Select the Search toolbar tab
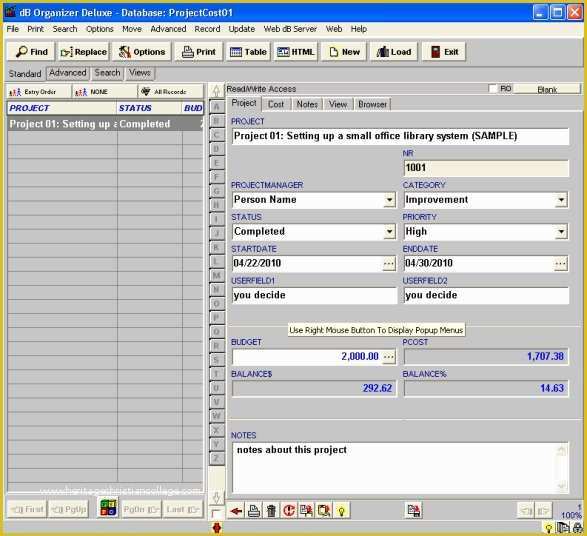The height and width of the screenshot is (536, 587). coord(107,73)
